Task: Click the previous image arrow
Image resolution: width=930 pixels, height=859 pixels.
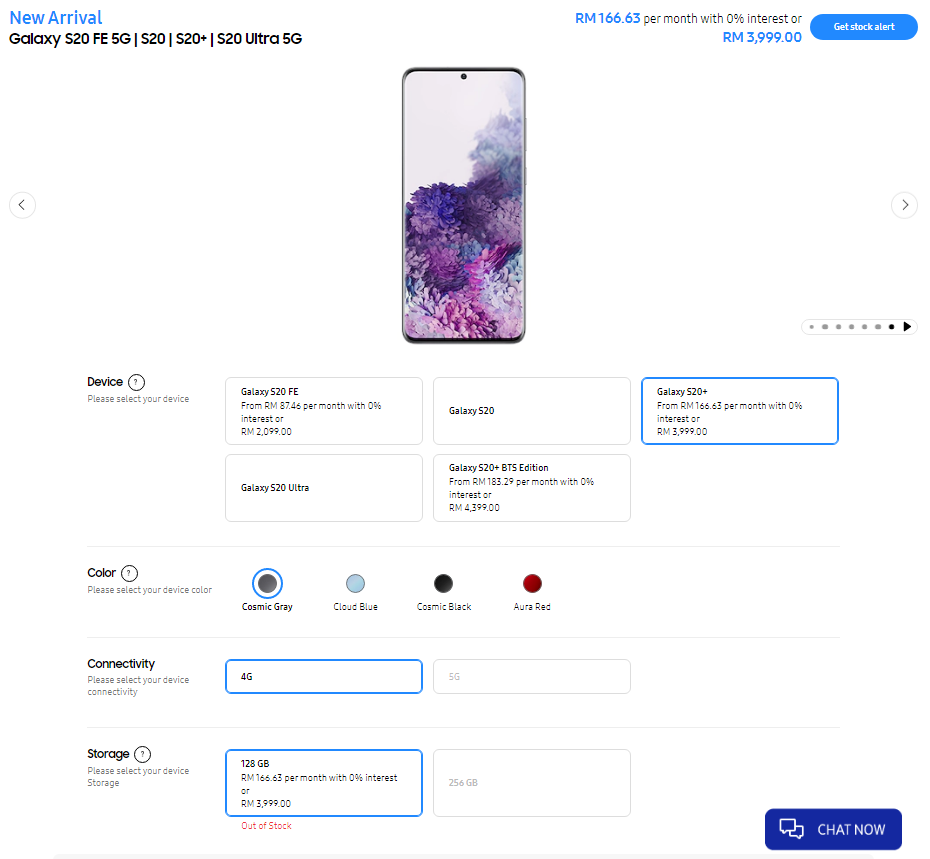Action: tap(22, 205)
